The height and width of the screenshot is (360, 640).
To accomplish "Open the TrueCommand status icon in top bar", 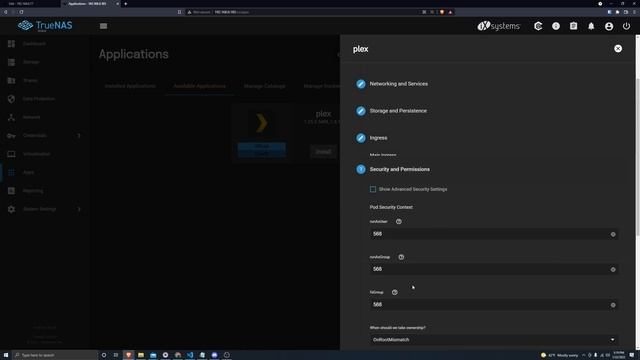I will click(538, 26).
